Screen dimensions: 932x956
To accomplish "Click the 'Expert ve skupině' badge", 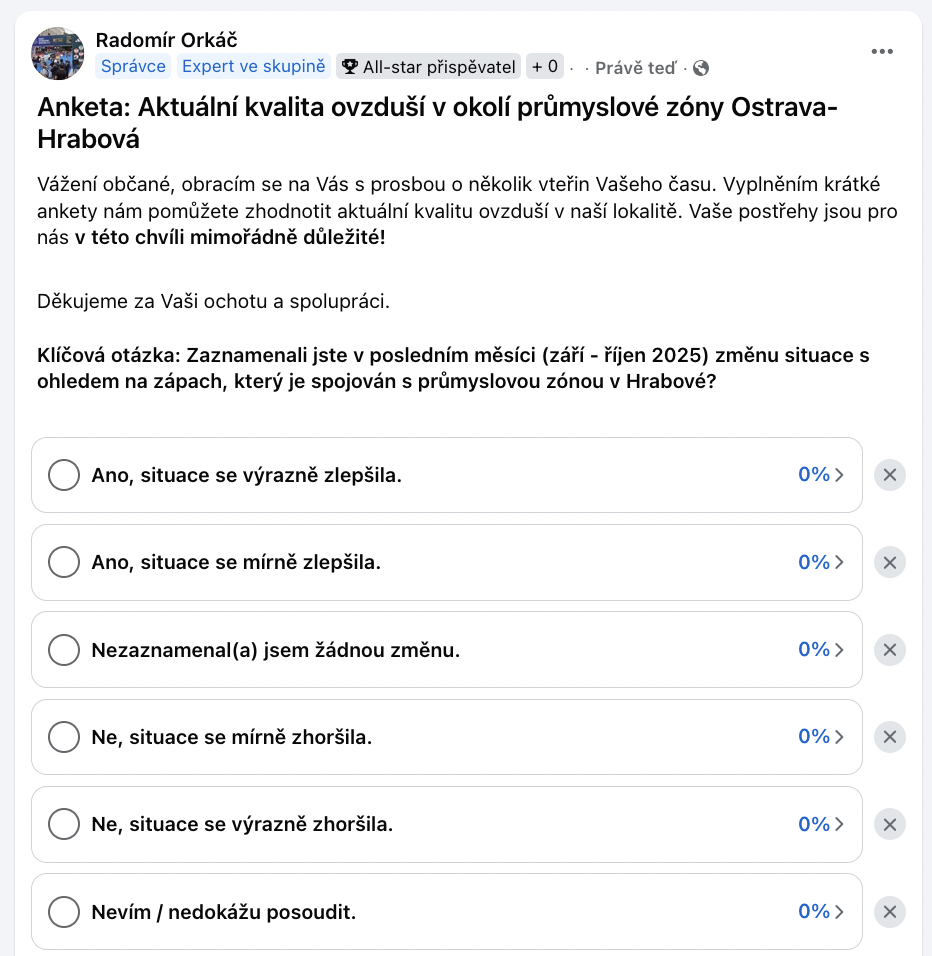I will coord(254,67).
